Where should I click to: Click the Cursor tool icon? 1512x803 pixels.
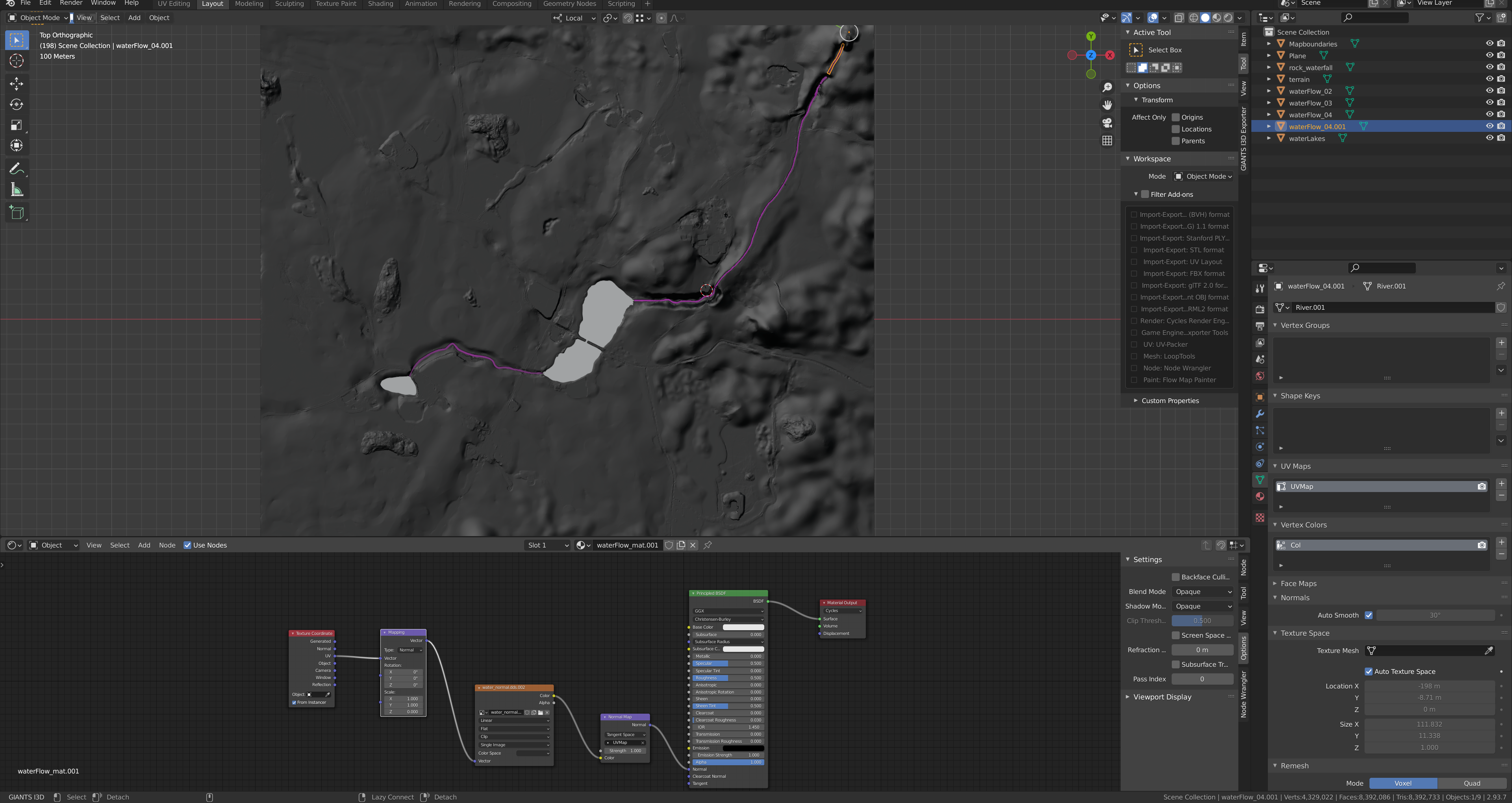[17, 61]
